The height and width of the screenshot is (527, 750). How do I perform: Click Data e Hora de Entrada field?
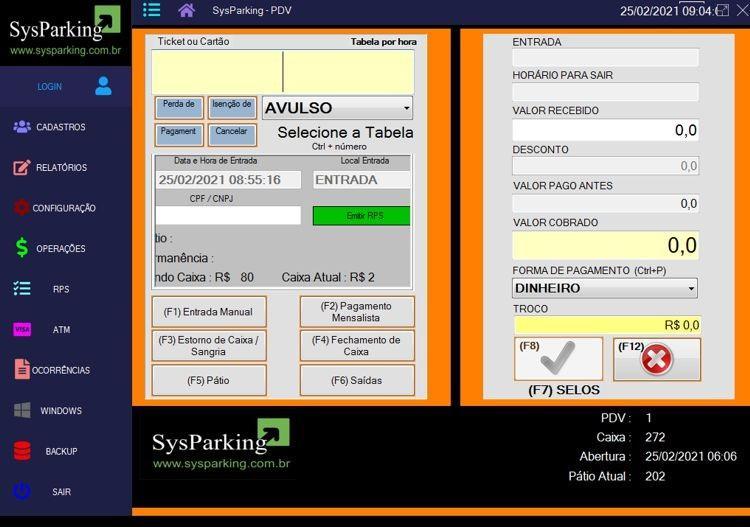(228, 180)
